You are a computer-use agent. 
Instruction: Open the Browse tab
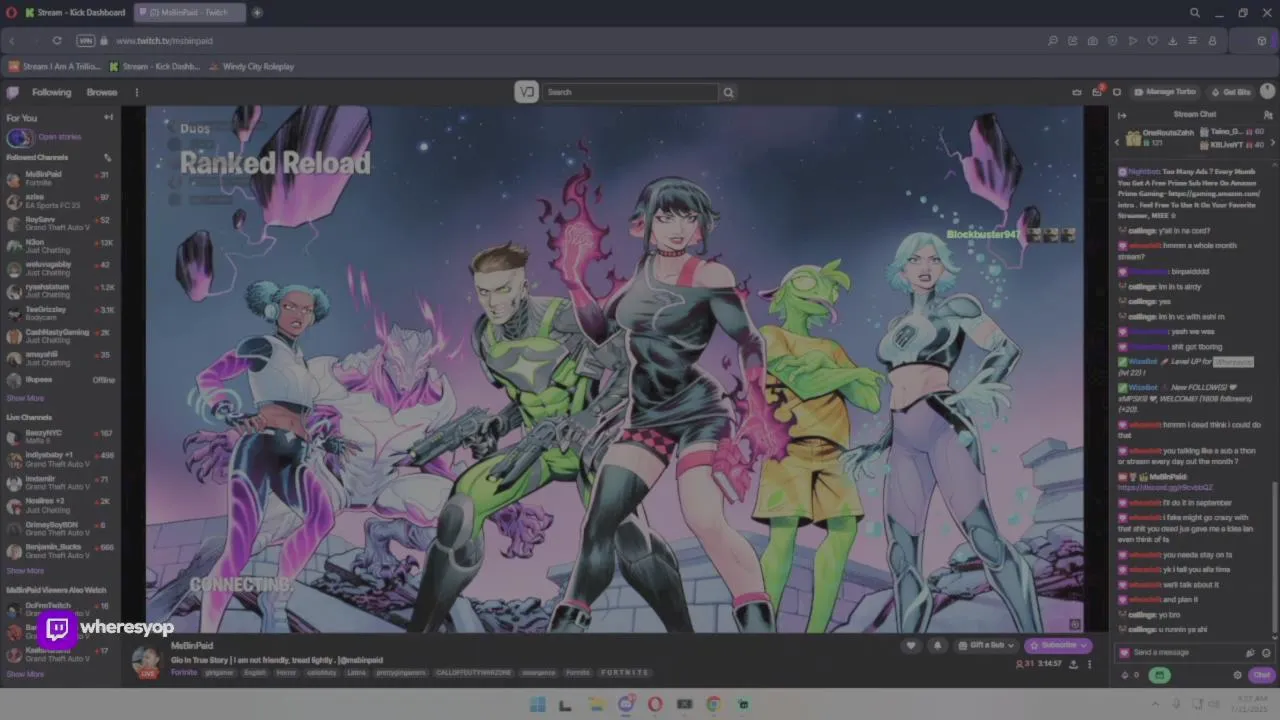click(102, 92)
